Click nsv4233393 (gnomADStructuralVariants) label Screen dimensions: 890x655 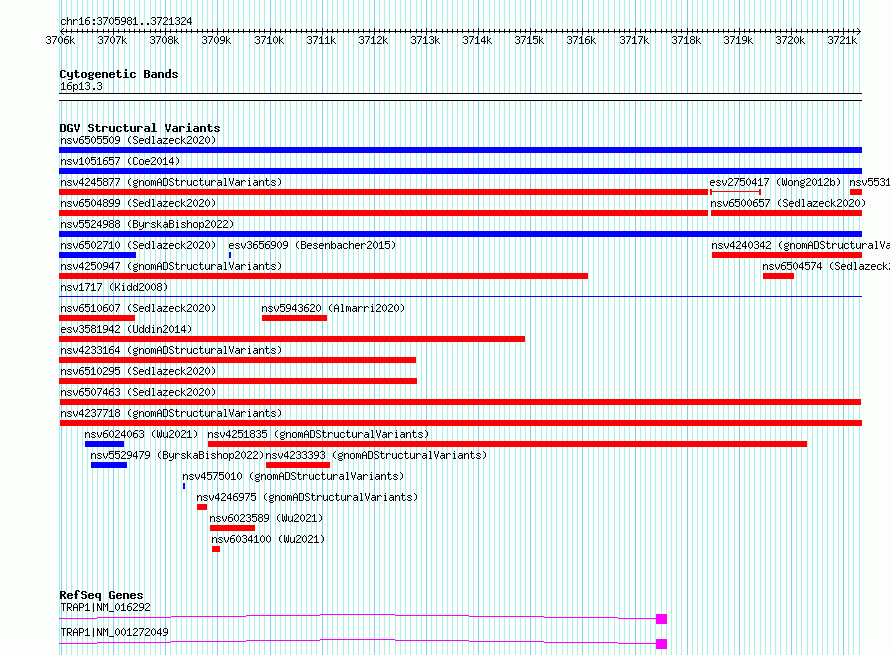pyautogui.click(x=376, y=455)
